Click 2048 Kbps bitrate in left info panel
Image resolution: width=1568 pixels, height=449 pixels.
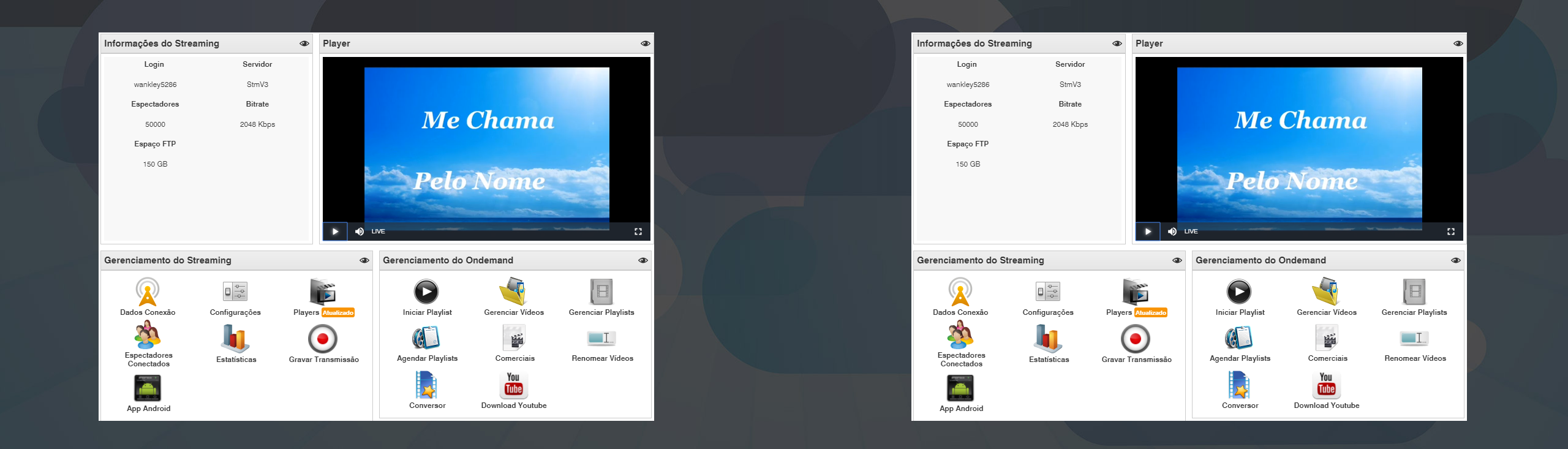point(257,124)
